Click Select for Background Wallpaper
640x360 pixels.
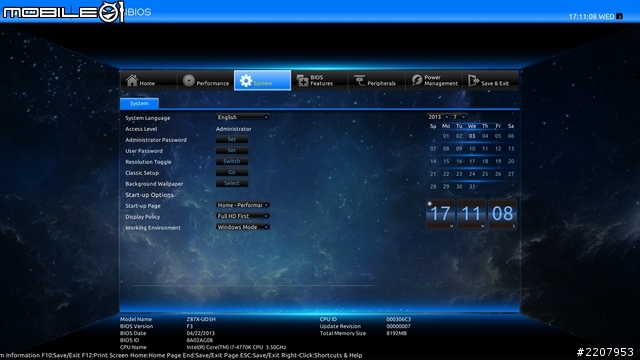tap(232, 184)
